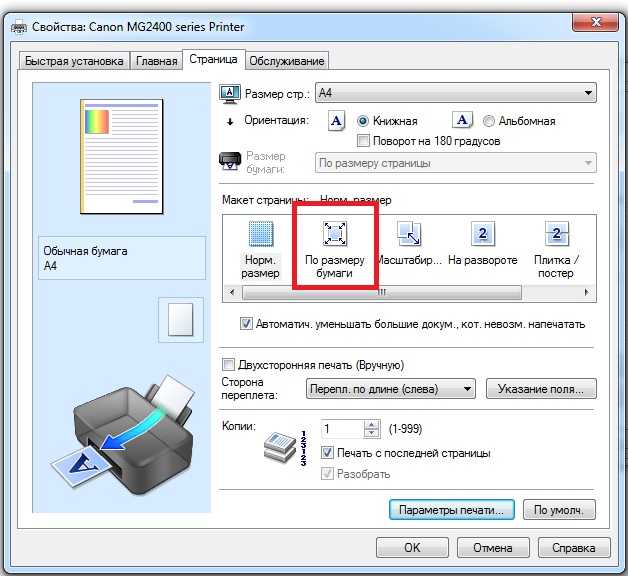Click the collated copies stack icon

coord(280,447)
